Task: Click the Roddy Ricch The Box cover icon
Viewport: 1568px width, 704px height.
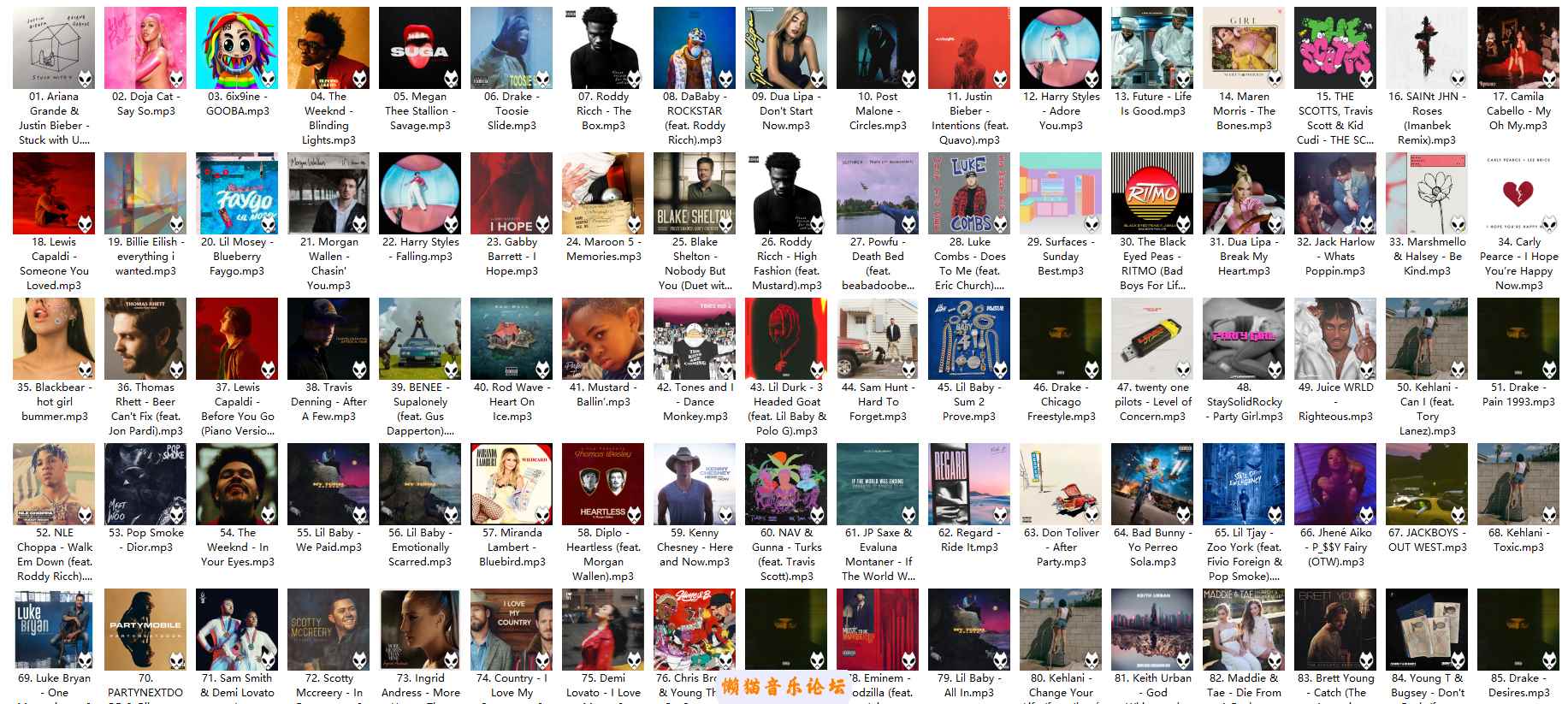Action: tap(603, 48)
